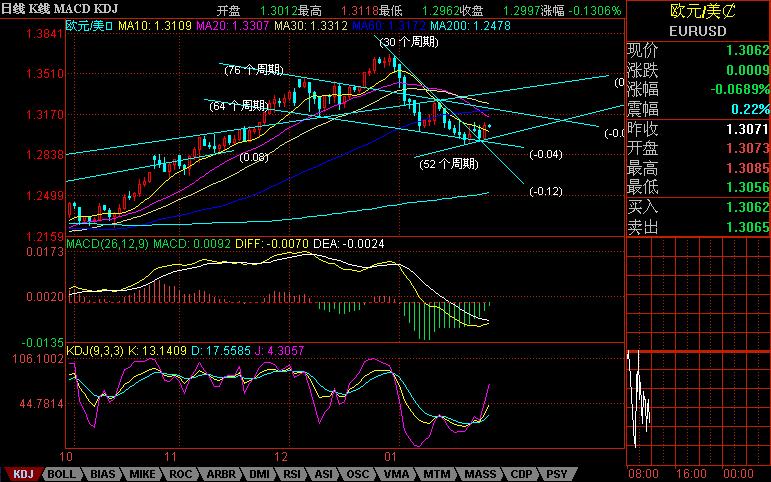Click the 1.3841 price axis label
Screen dimensions: 771x482
point(44,34)
